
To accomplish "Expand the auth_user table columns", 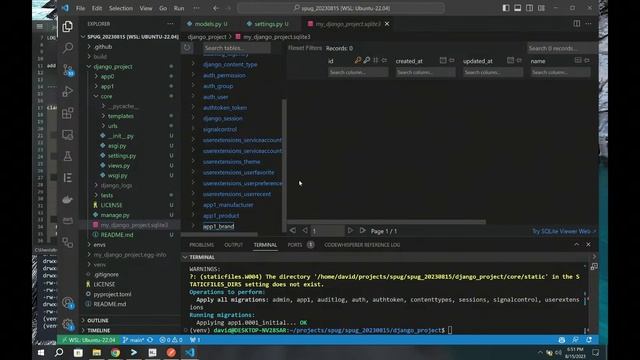I will tap(193, 97).
